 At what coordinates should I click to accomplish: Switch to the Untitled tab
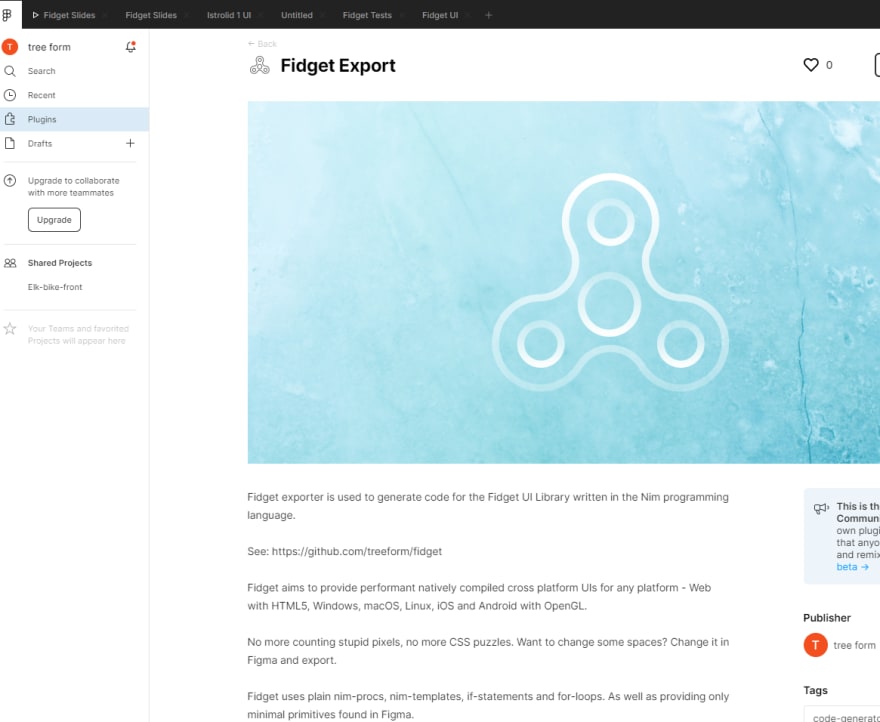click(x=297, y=15)
